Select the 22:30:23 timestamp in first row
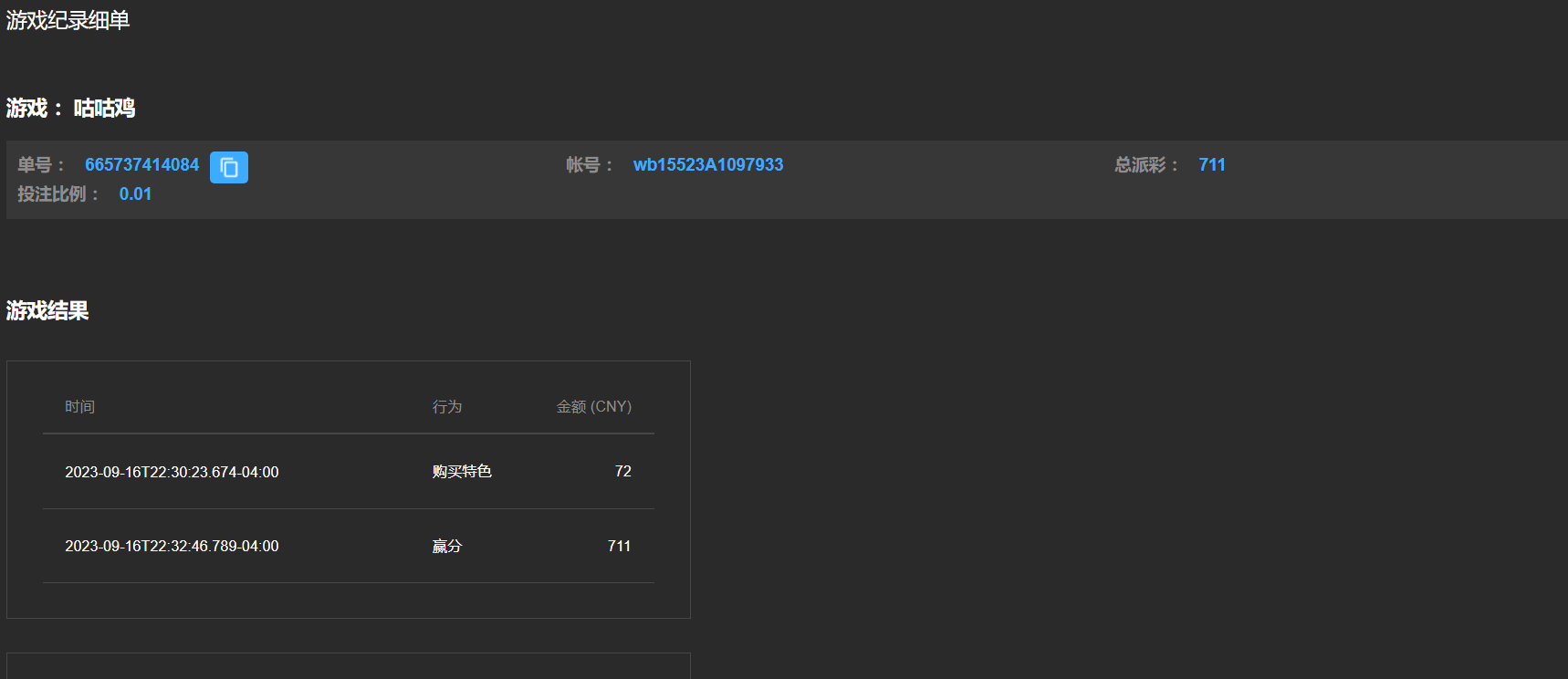1568x679 pixels. point(172,472)
